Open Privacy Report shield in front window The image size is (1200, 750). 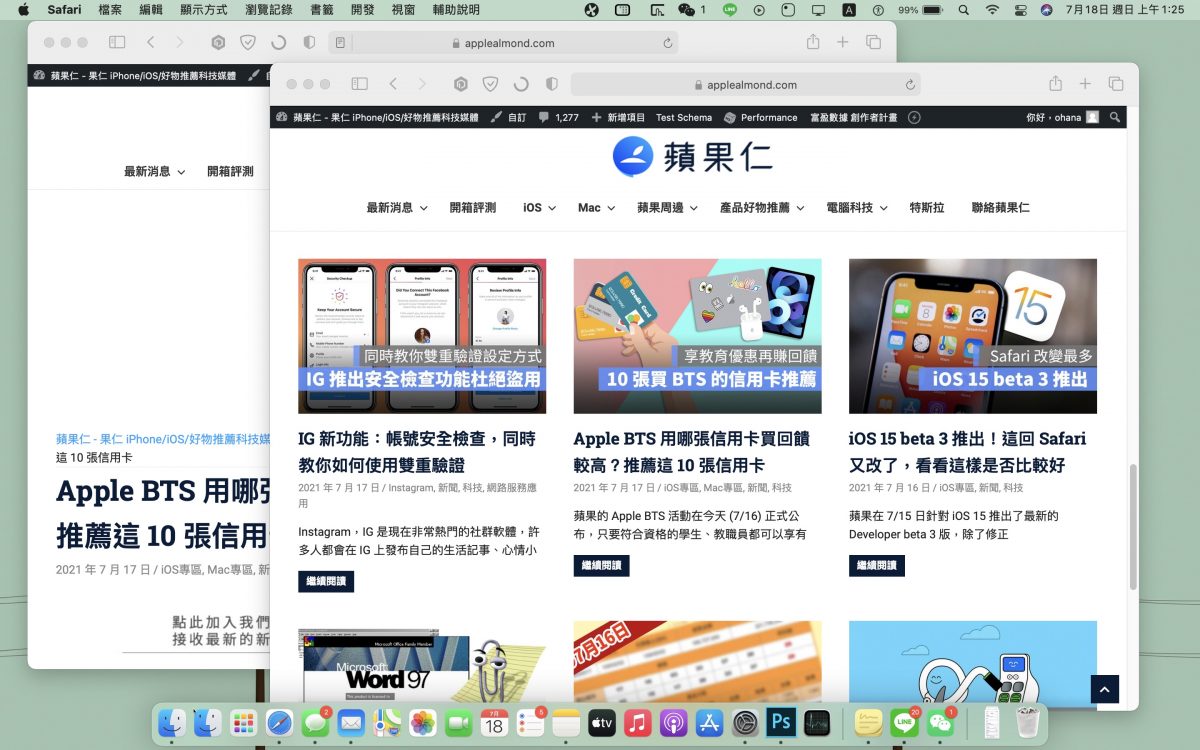pyautogui.click(x=490, y=84)
